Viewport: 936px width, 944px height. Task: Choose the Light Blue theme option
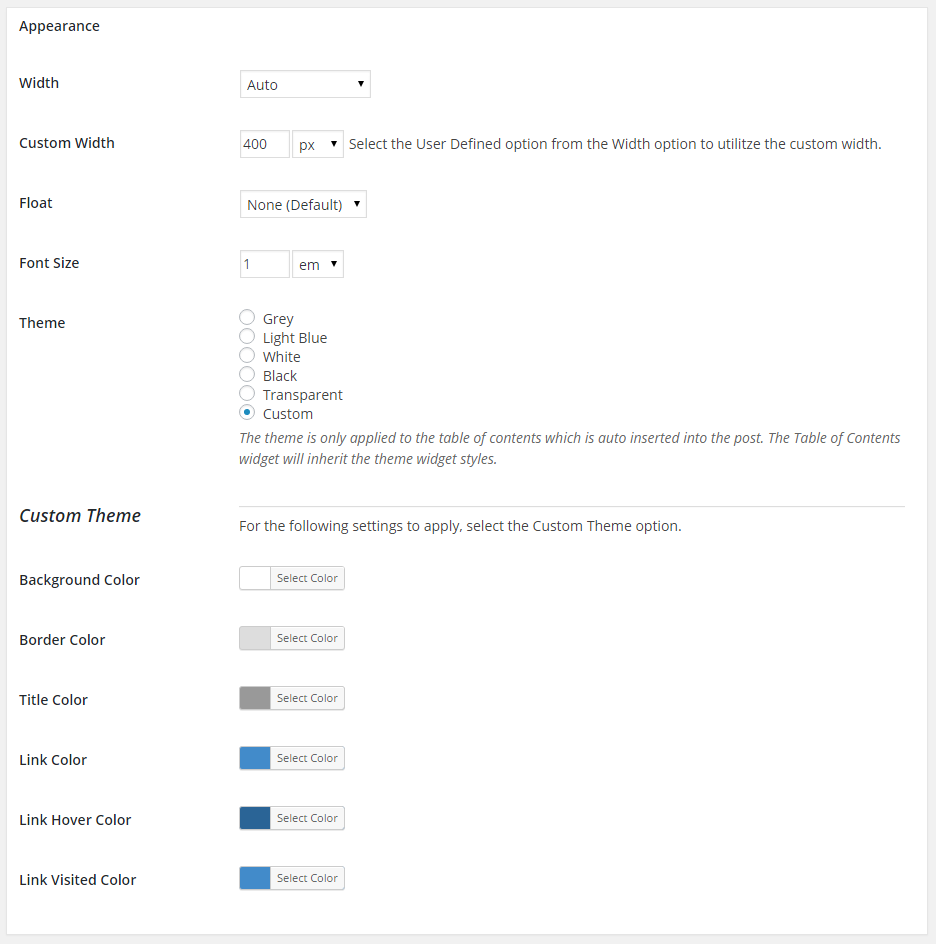(x=247, y=337)
